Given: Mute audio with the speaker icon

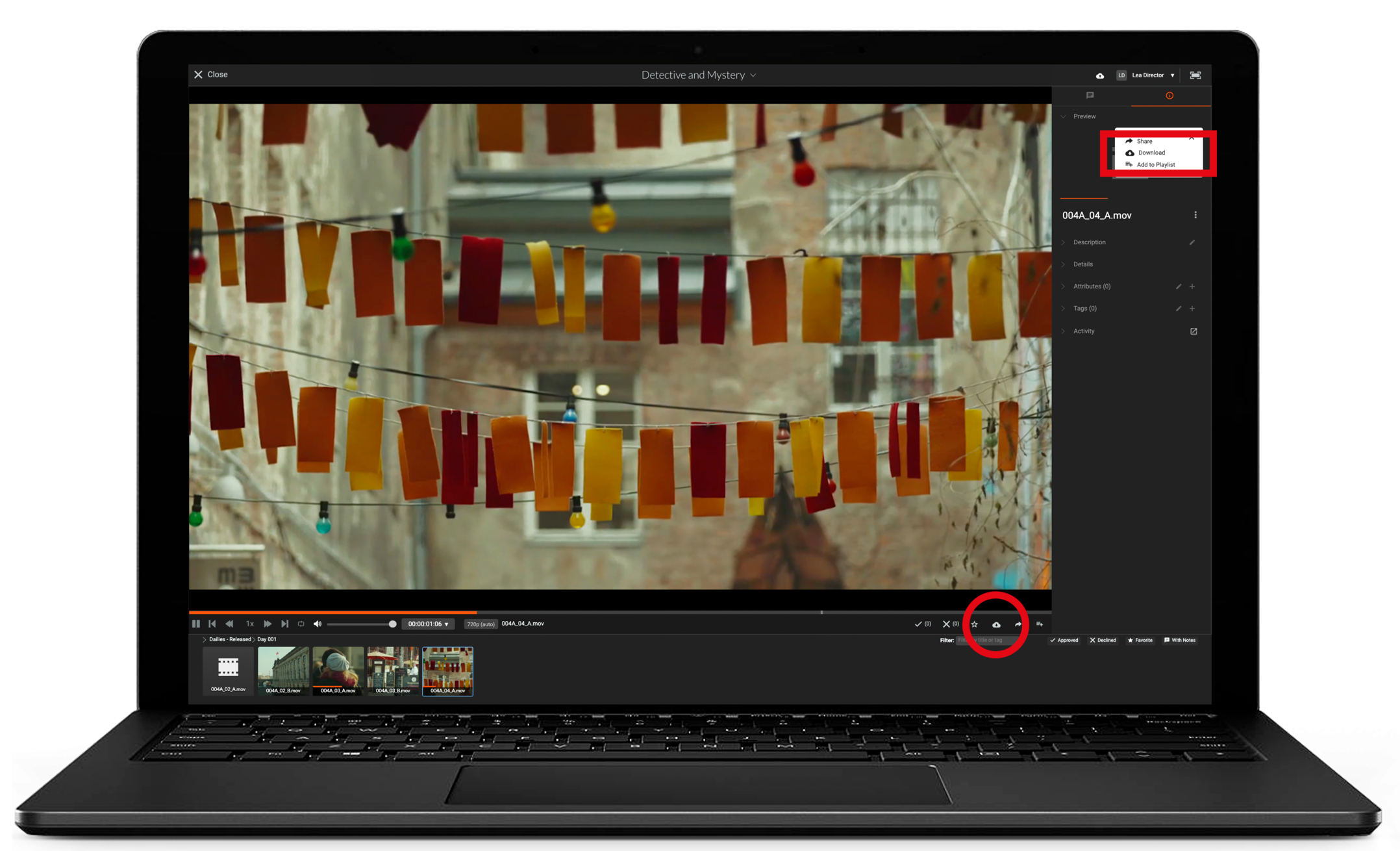Looking at the screenshot, I should [318, 624].
